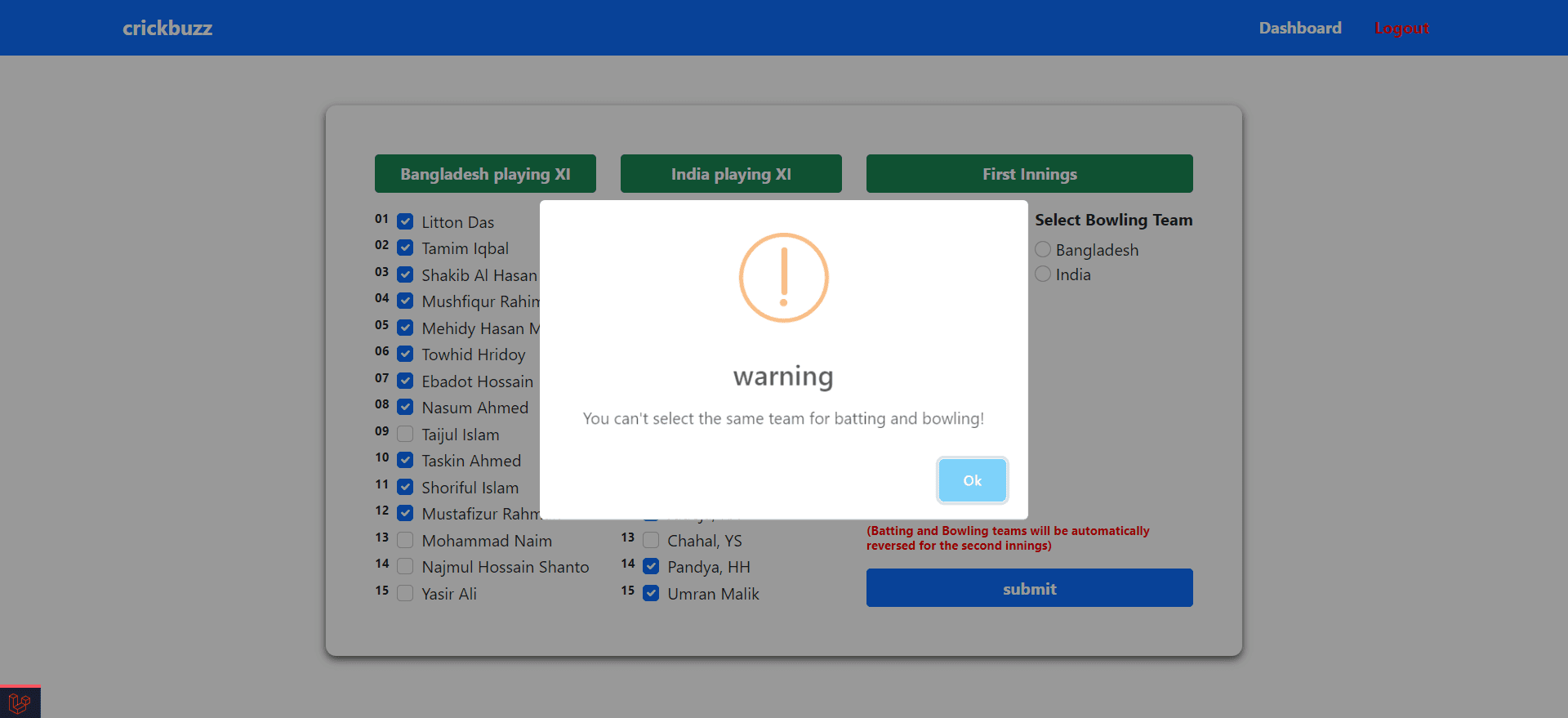The height and width of the screenshot is (718, 1568).
Task: Click the red Logout link
Action: (1401, 28)
